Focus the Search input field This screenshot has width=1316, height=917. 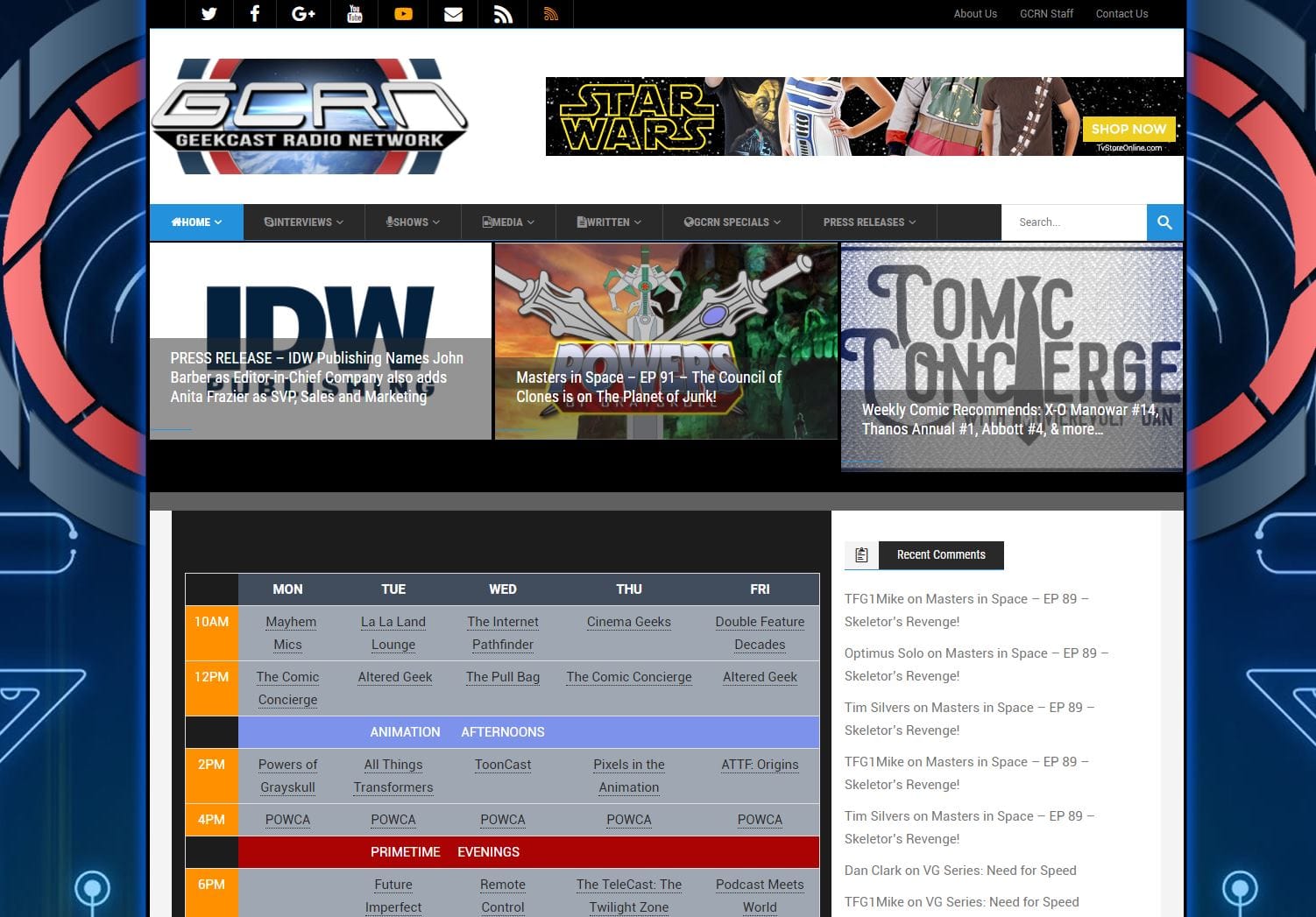point(1074,222)
